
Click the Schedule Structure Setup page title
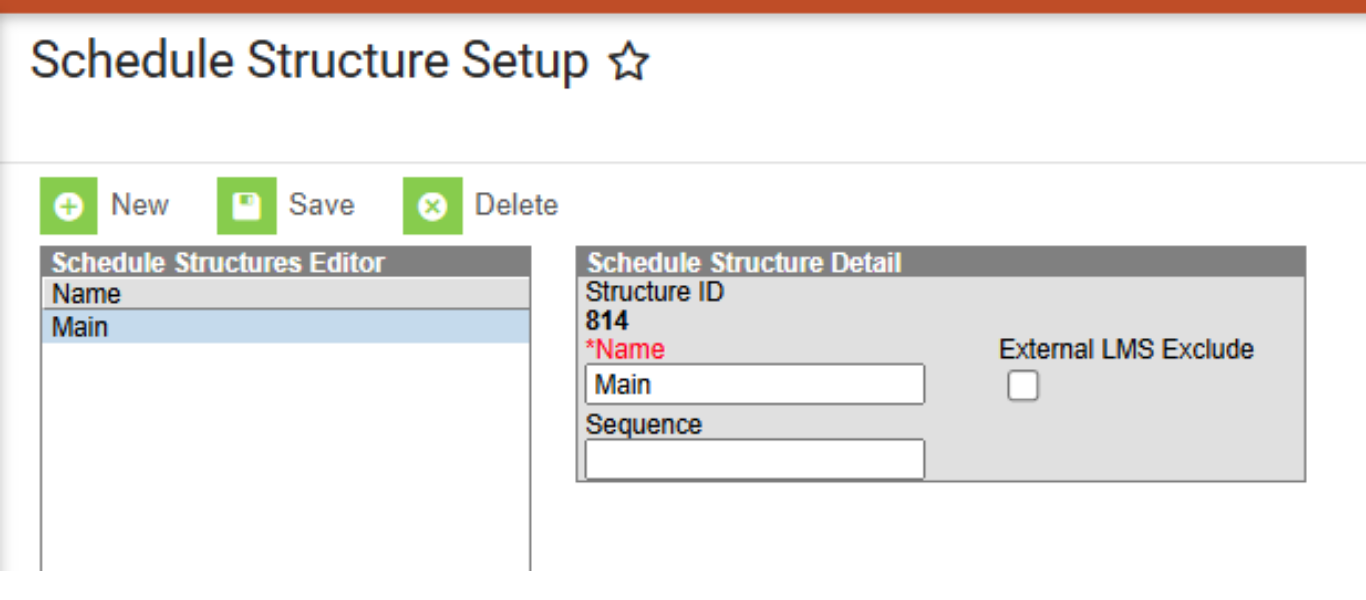coord(309,60)
